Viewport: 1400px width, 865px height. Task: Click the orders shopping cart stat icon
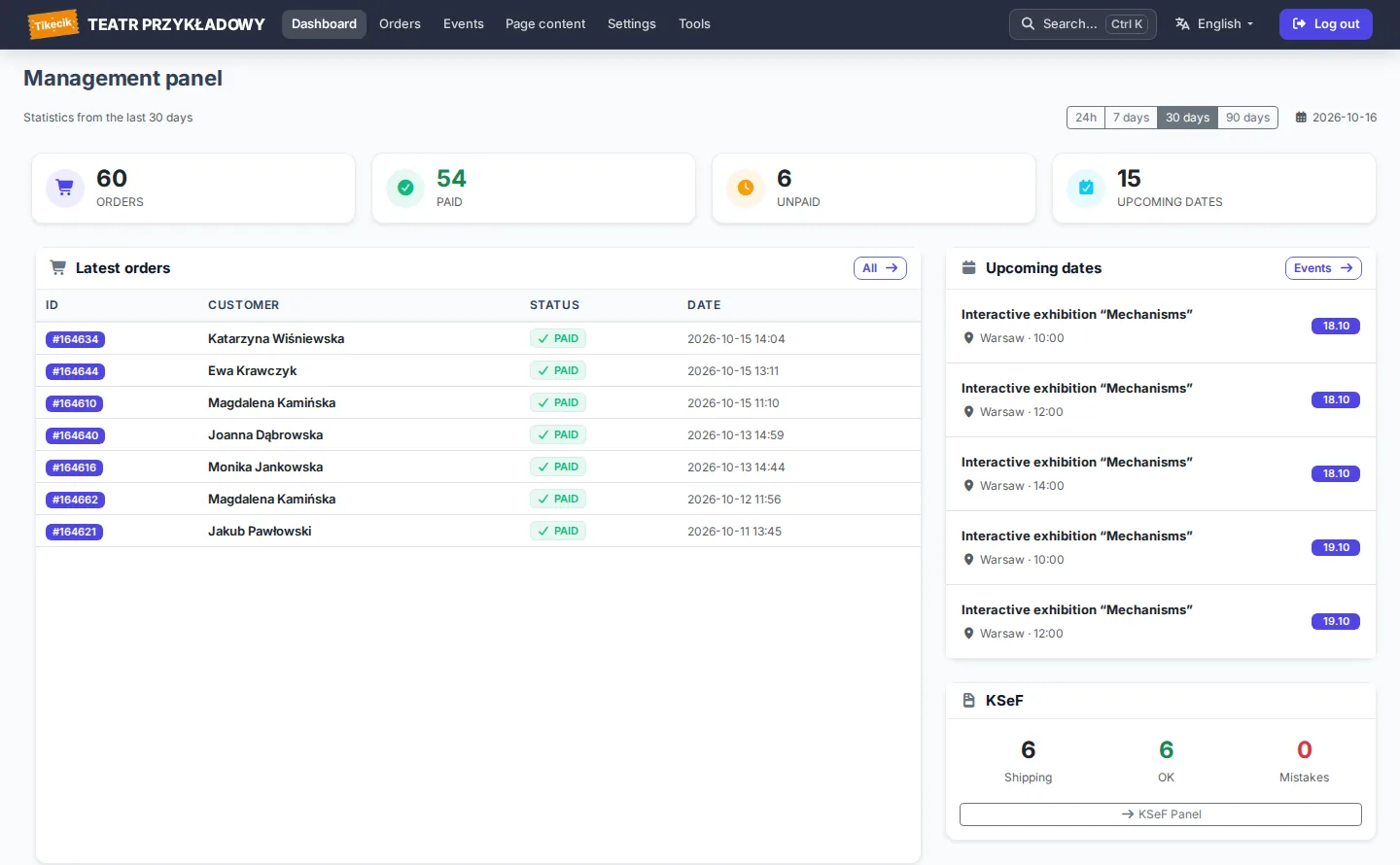(x=65, y=188)
